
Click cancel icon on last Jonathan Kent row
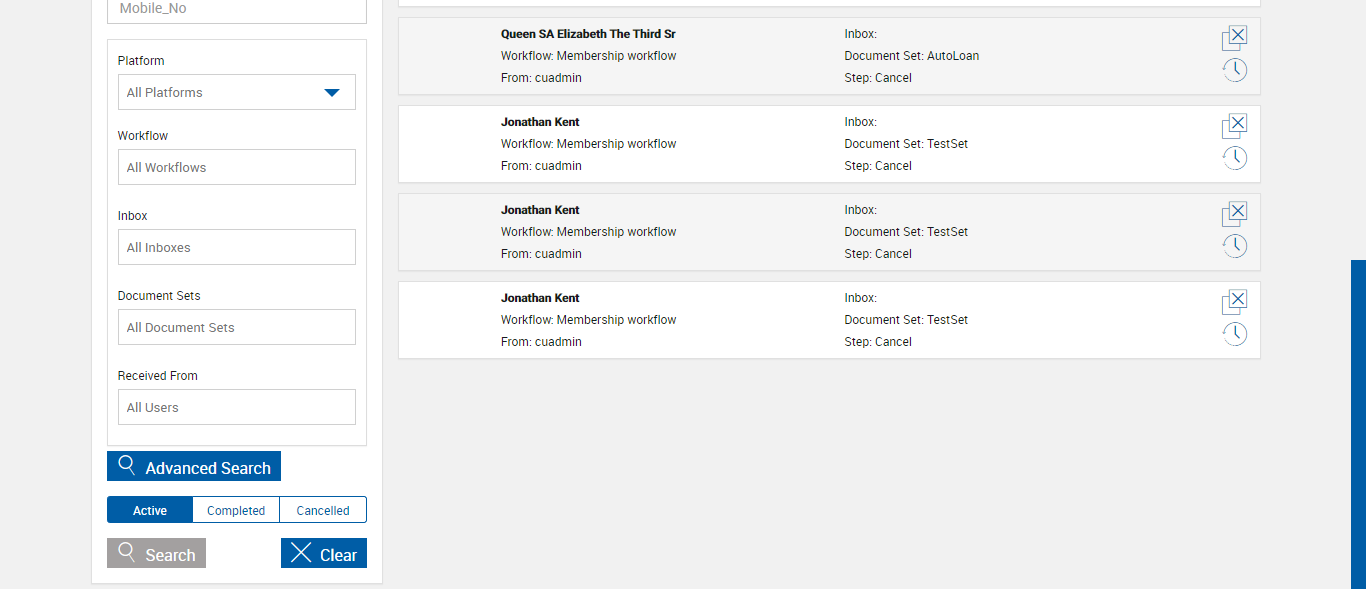(x=1235, y=302)
